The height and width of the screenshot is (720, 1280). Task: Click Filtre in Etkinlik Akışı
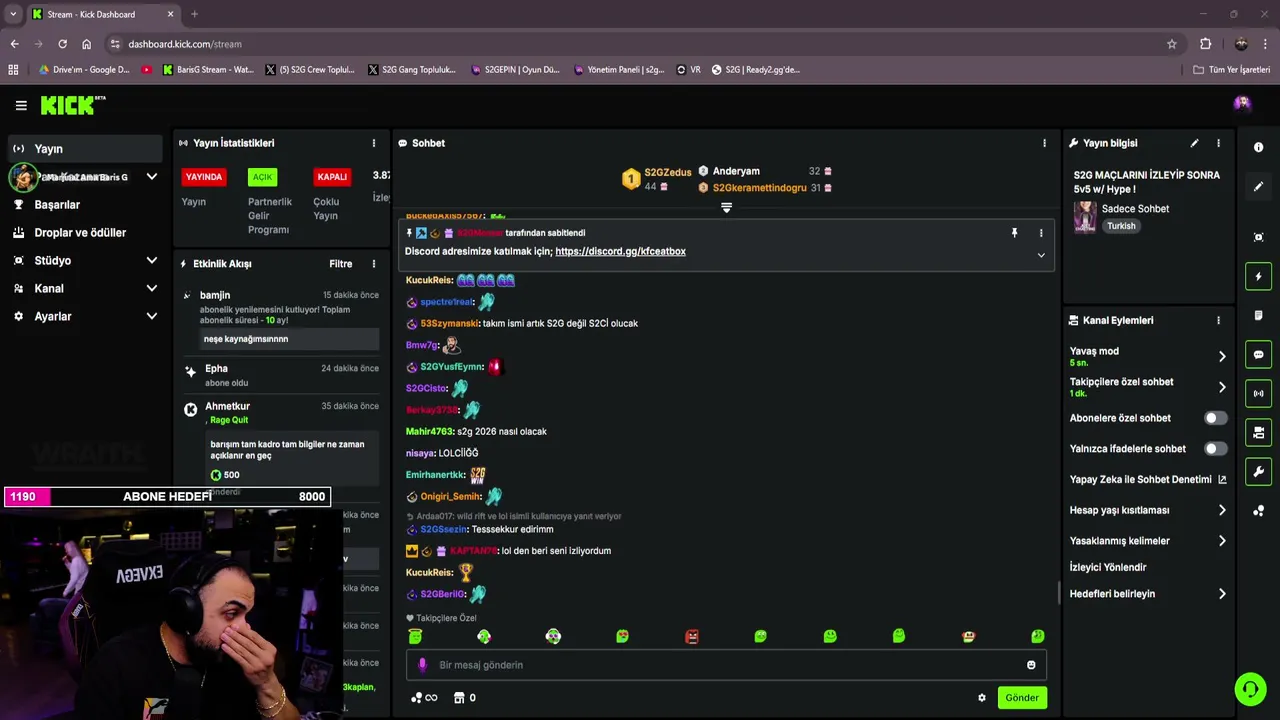(x=341, y=264)
